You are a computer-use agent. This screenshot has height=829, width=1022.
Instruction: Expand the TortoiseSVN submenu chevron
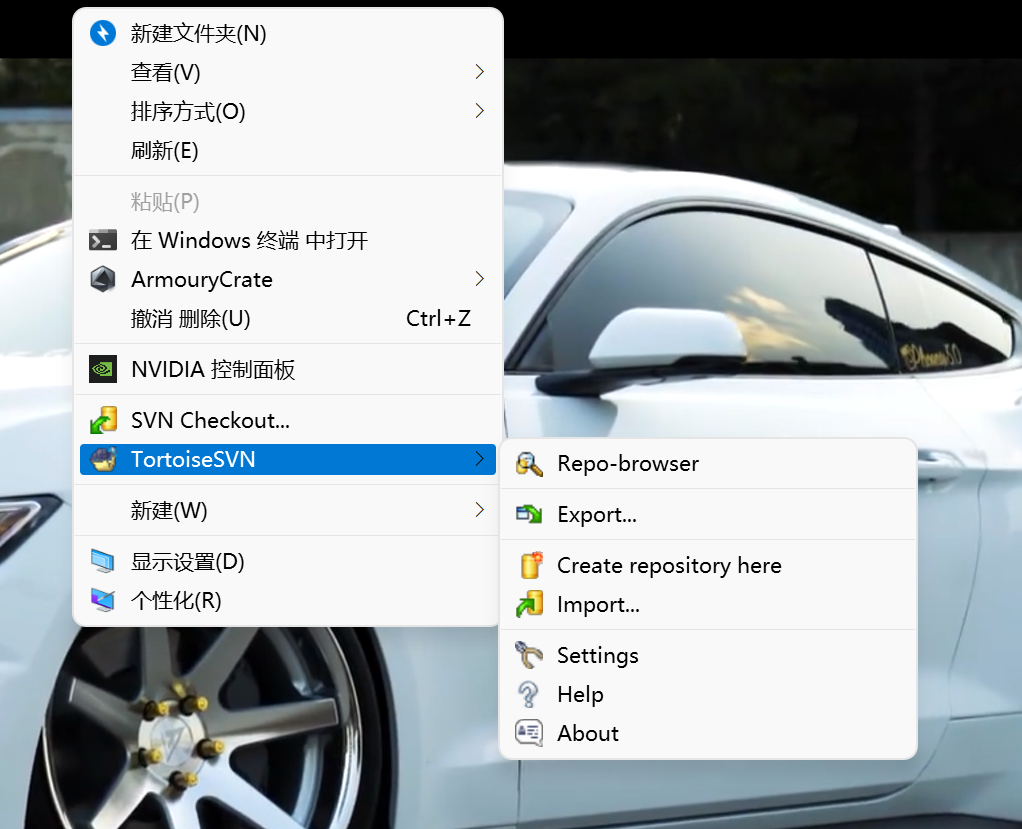click(x=480, y=459)
